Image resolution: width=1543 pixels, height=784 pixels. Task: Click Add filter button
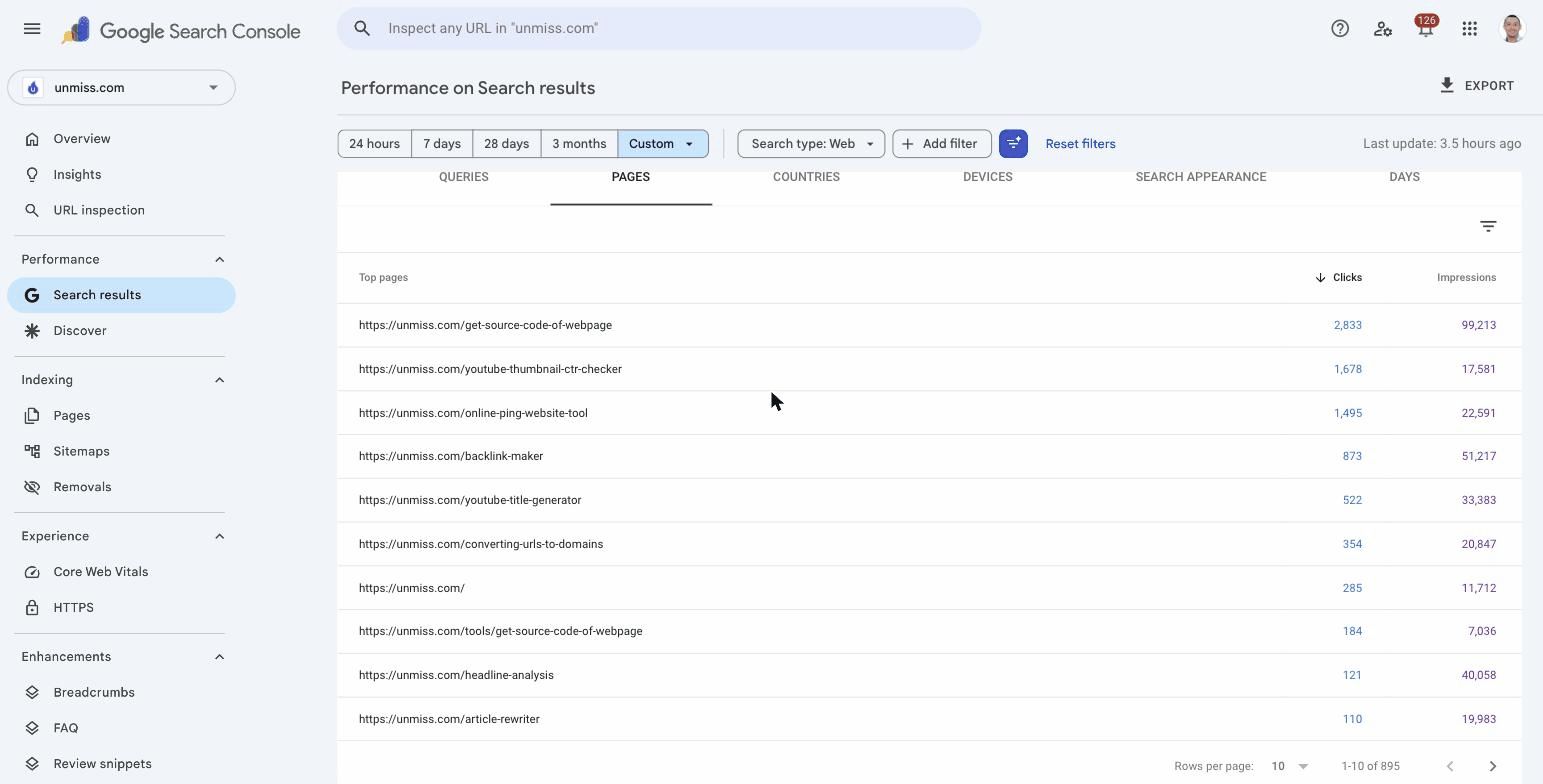pos(941,144)
